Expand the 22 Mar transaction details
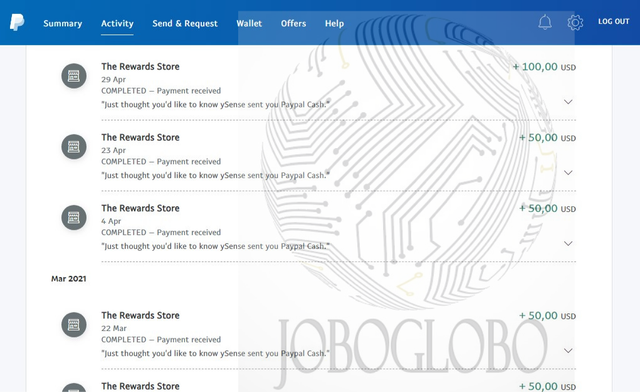This screenshot has height=392, width=640. pos(568,350)
